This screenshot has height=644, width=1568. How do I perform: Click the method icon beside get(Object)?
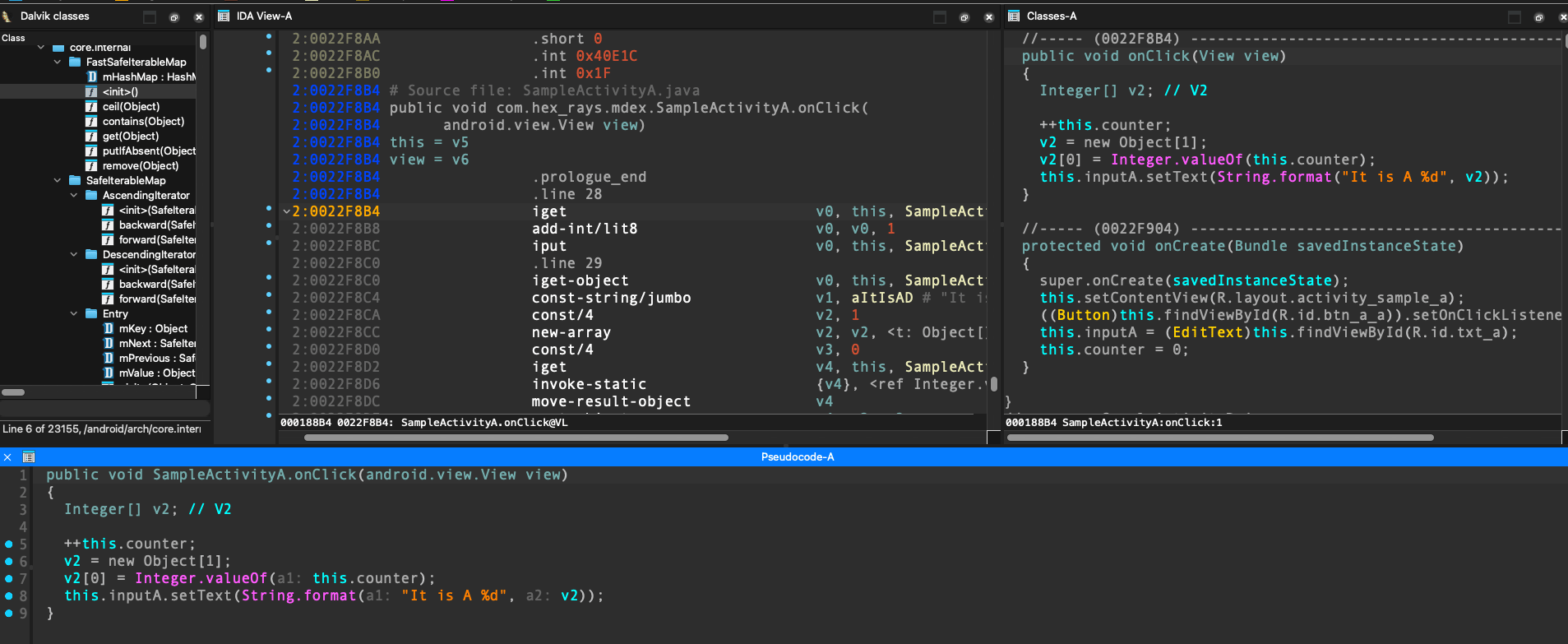coord(91,136)
